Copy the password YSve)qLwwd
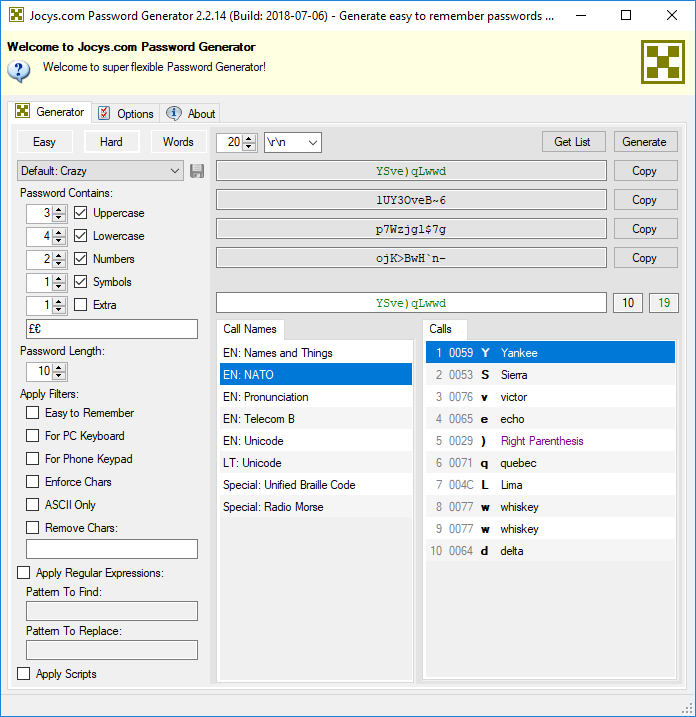The width and height of the screenshot is (696, 717). click(x=645, y=171)
